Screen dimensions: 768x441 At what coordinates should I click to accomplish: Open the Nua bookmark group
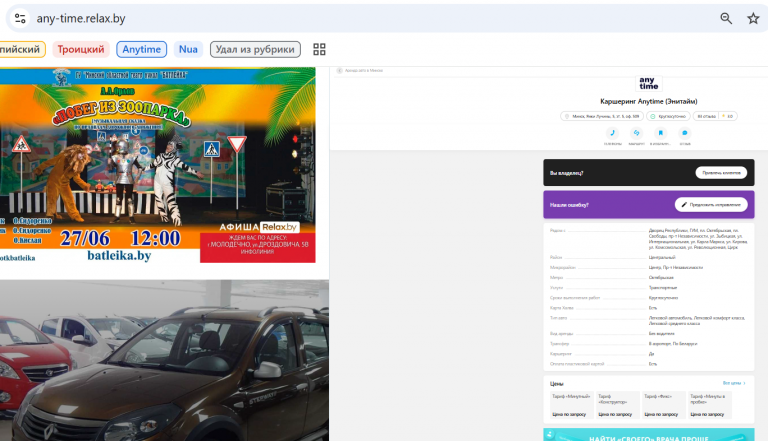pos(188,49)
